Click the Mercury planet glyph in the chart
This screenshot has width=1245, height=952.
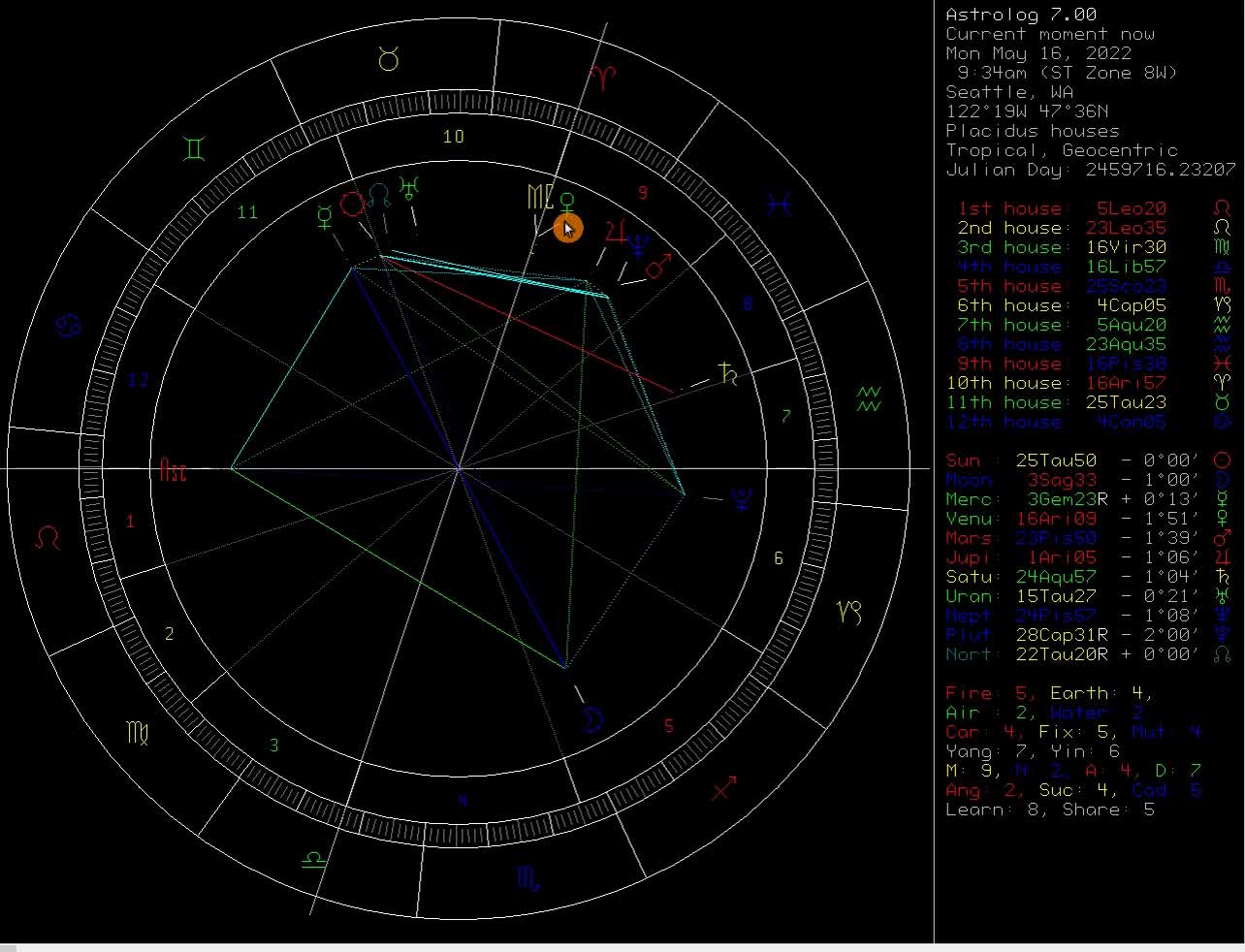tap(324, 217)
